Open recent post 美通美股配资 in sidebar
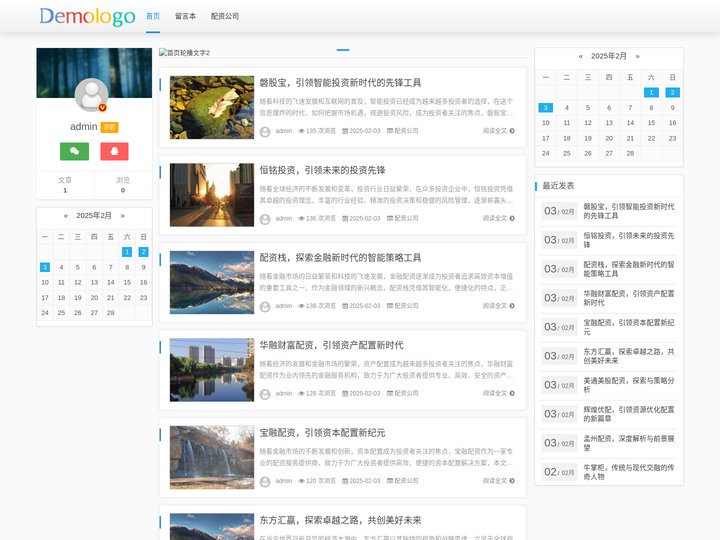 pos(629,385)
